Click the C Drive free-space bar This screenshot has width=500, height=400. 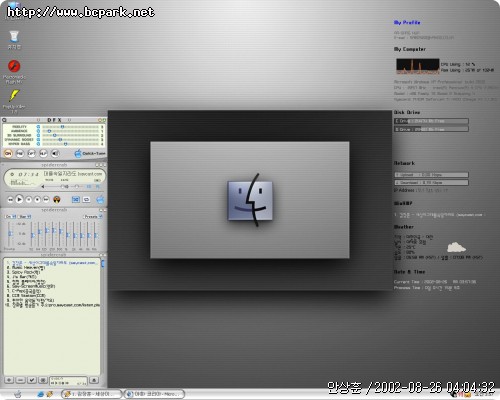(x=431, y=121)
